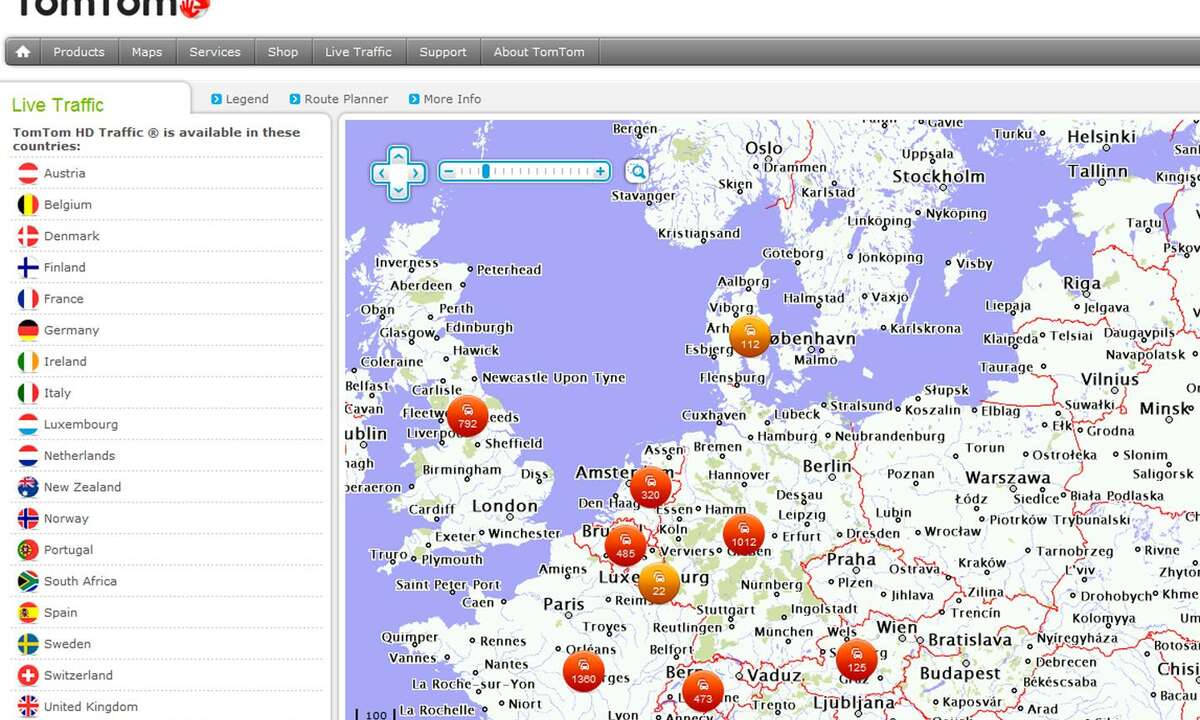The height and width of the screenshot is (720, 1200).
Task: Open the Products menu
Action: [79, 52]
